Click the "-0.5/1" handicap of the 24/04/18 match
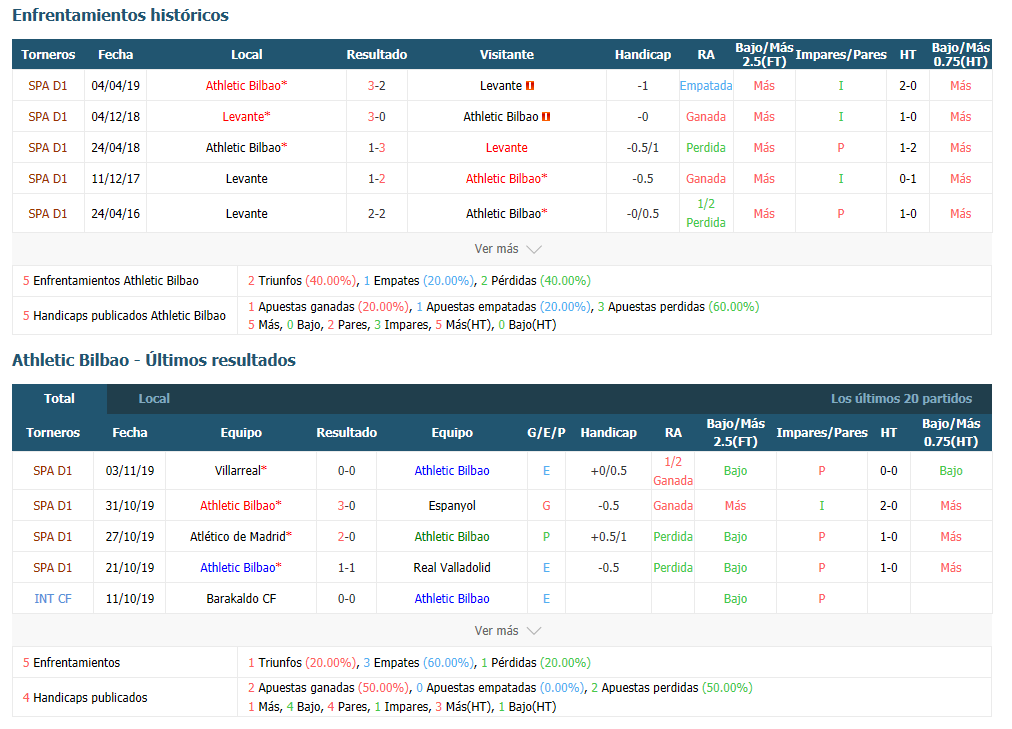 [x=643, y=148]
